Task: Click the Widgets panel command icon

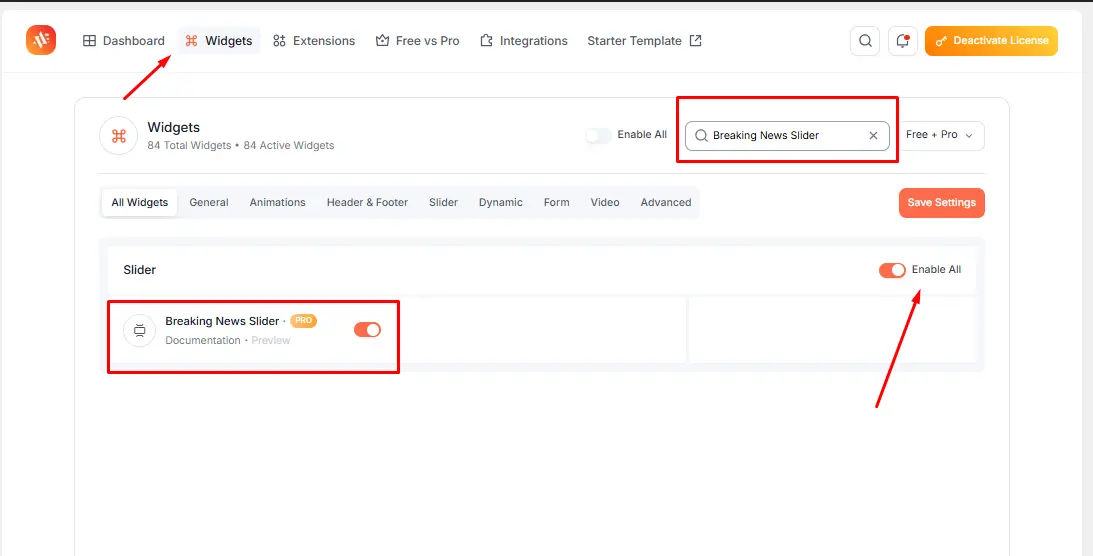Action: coord(119,136)
